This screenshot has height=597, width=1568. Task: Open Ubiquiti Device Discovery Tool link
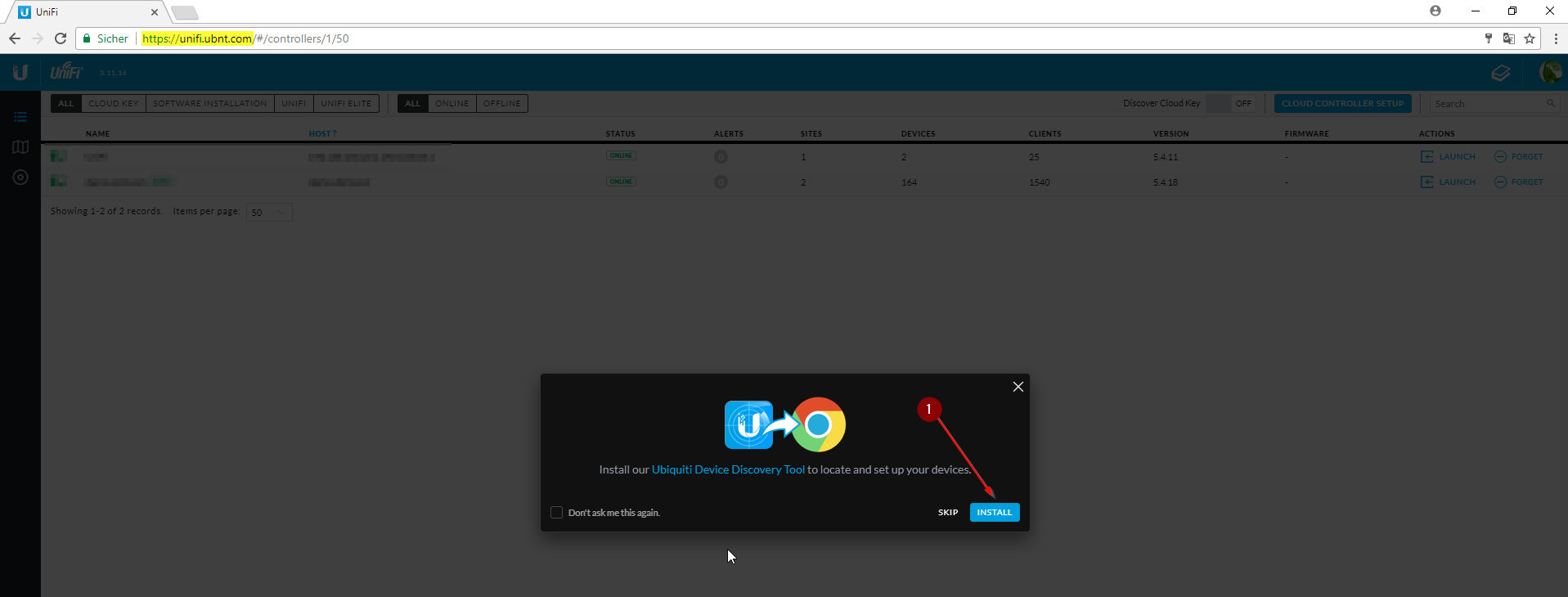(x=728, y=469)
